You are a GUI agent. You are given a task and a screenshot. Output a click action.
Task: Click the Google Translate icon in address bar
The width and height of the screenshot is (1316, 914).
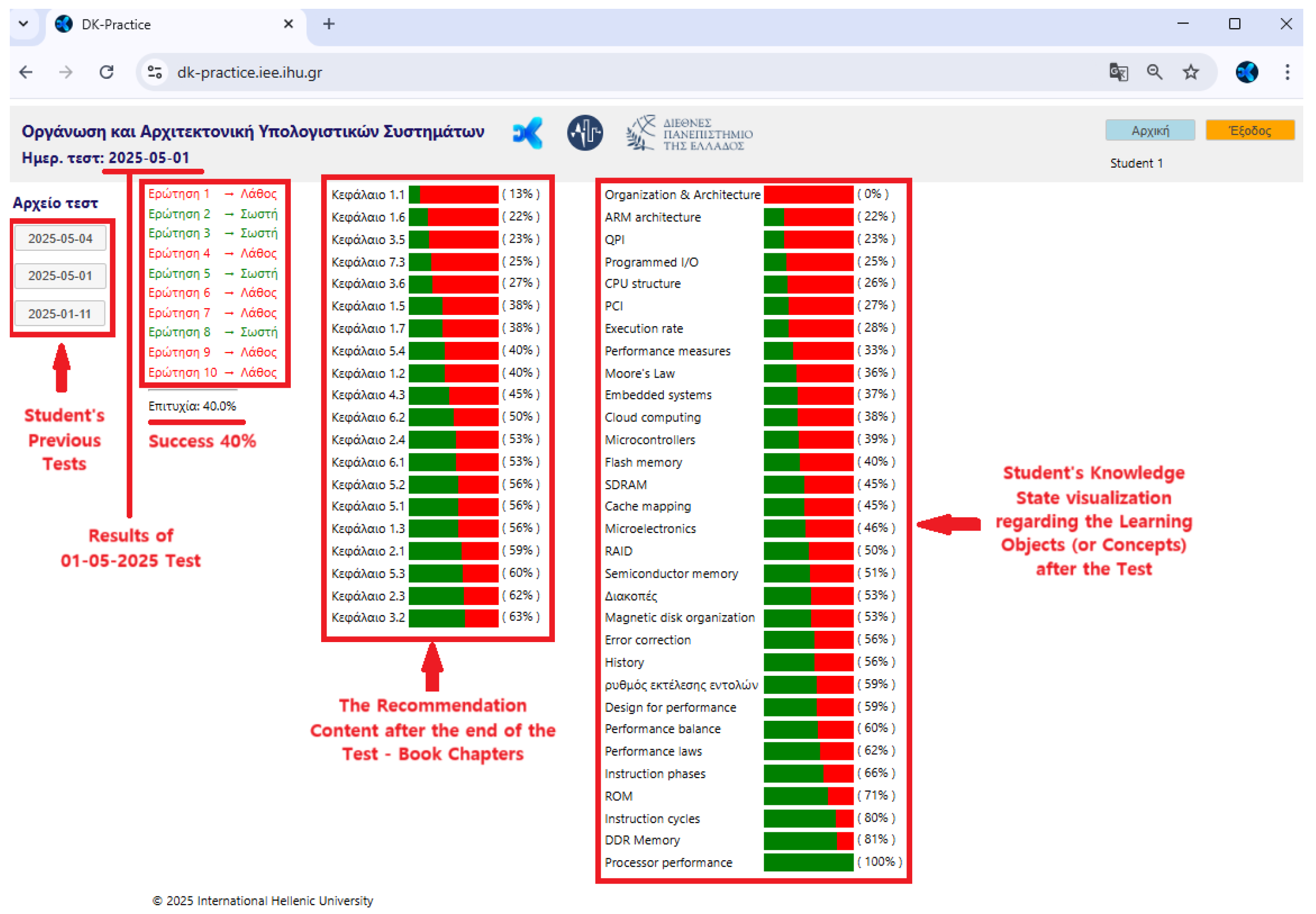(1118, 72)
